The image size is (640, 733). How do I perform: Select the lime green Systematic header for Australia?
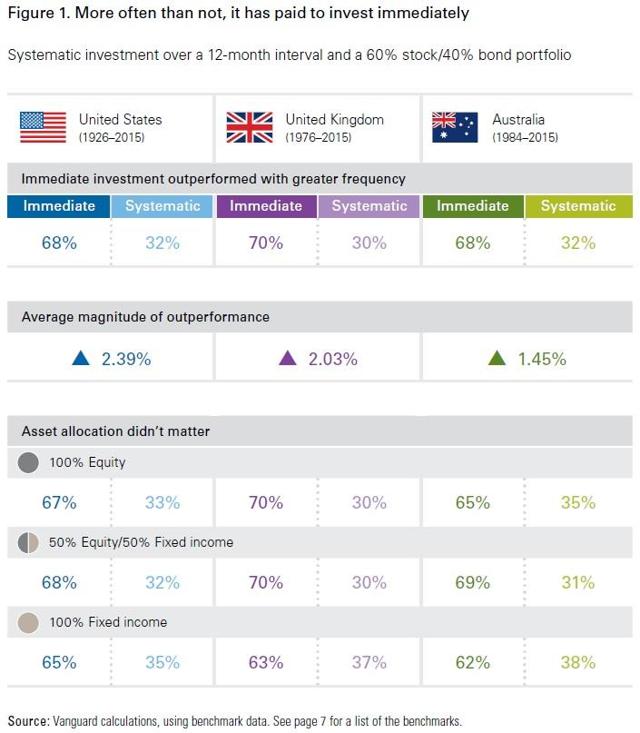pos(578,206)
